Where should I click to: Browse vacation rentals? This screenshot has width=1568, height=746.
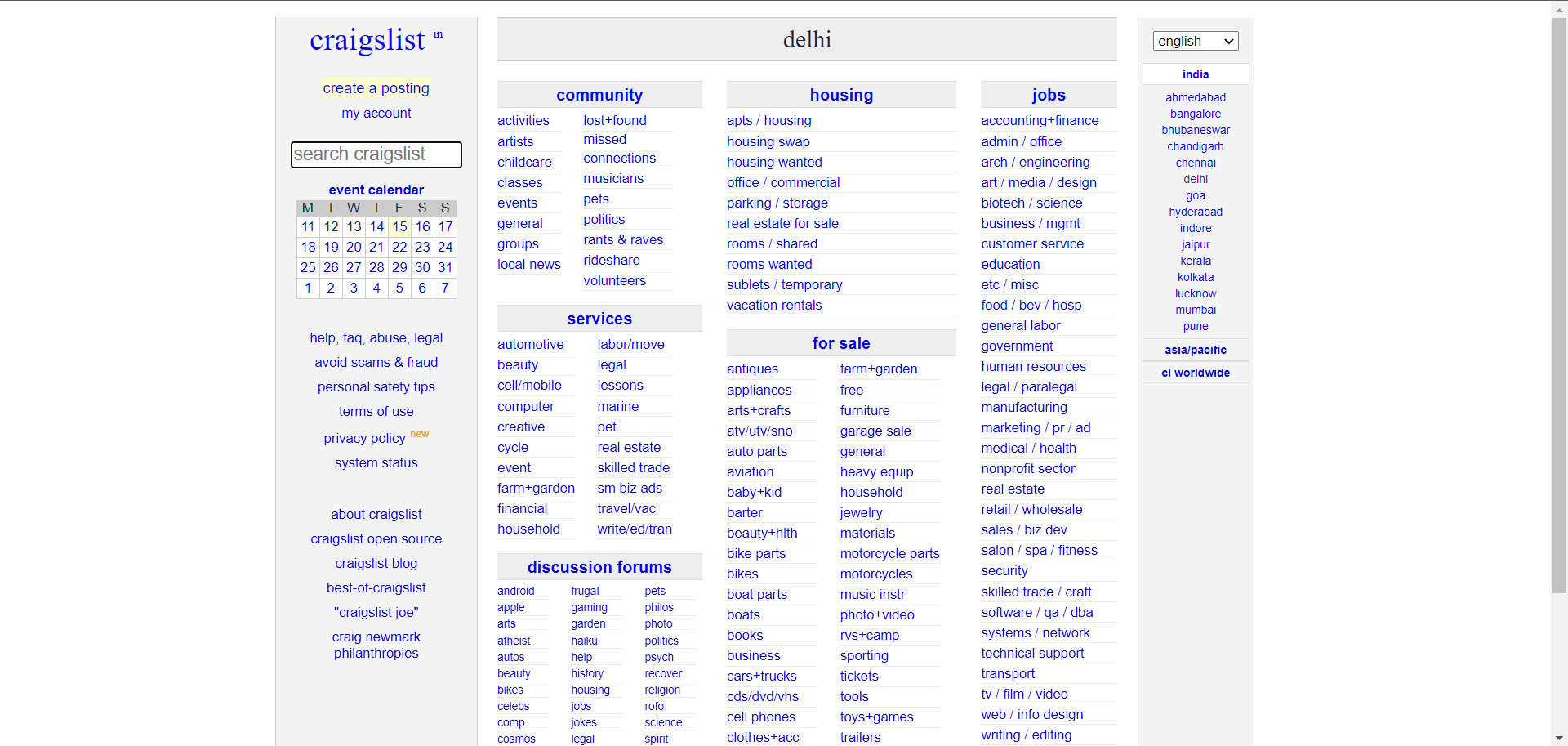(x=774, y=305)
